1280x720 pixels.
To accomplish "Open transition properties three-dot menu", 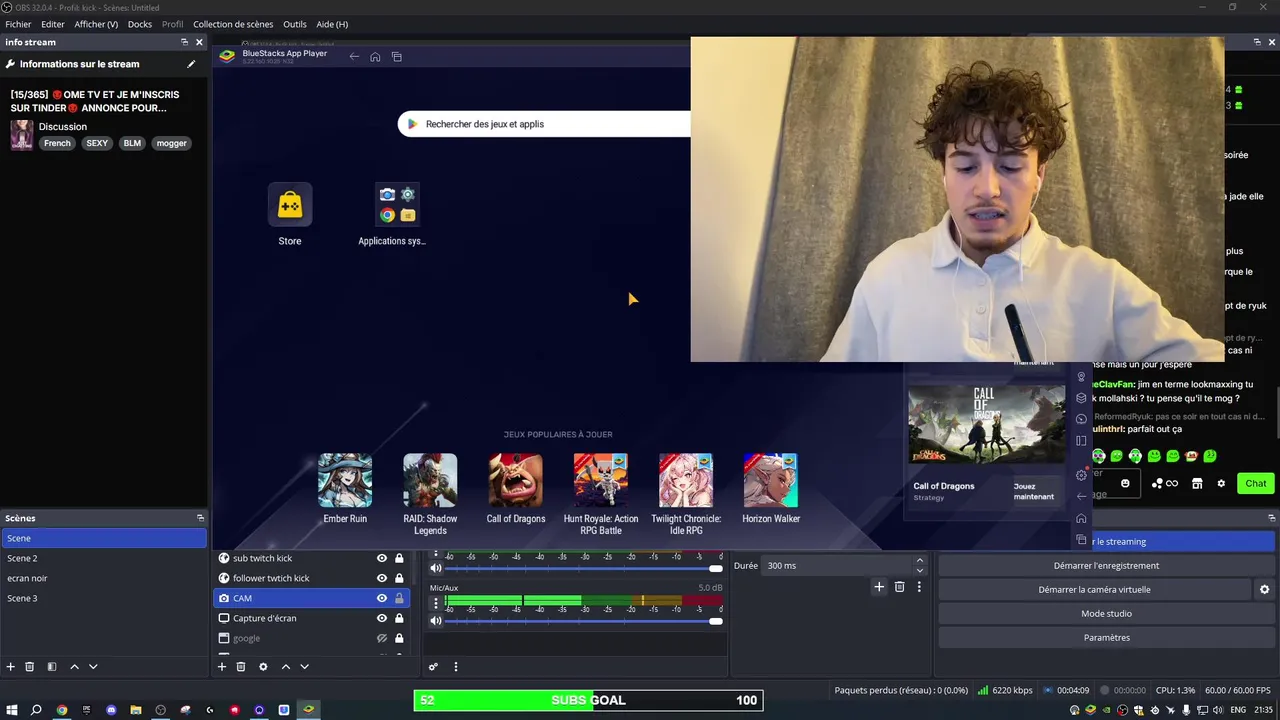I will [x=919, y=587].
